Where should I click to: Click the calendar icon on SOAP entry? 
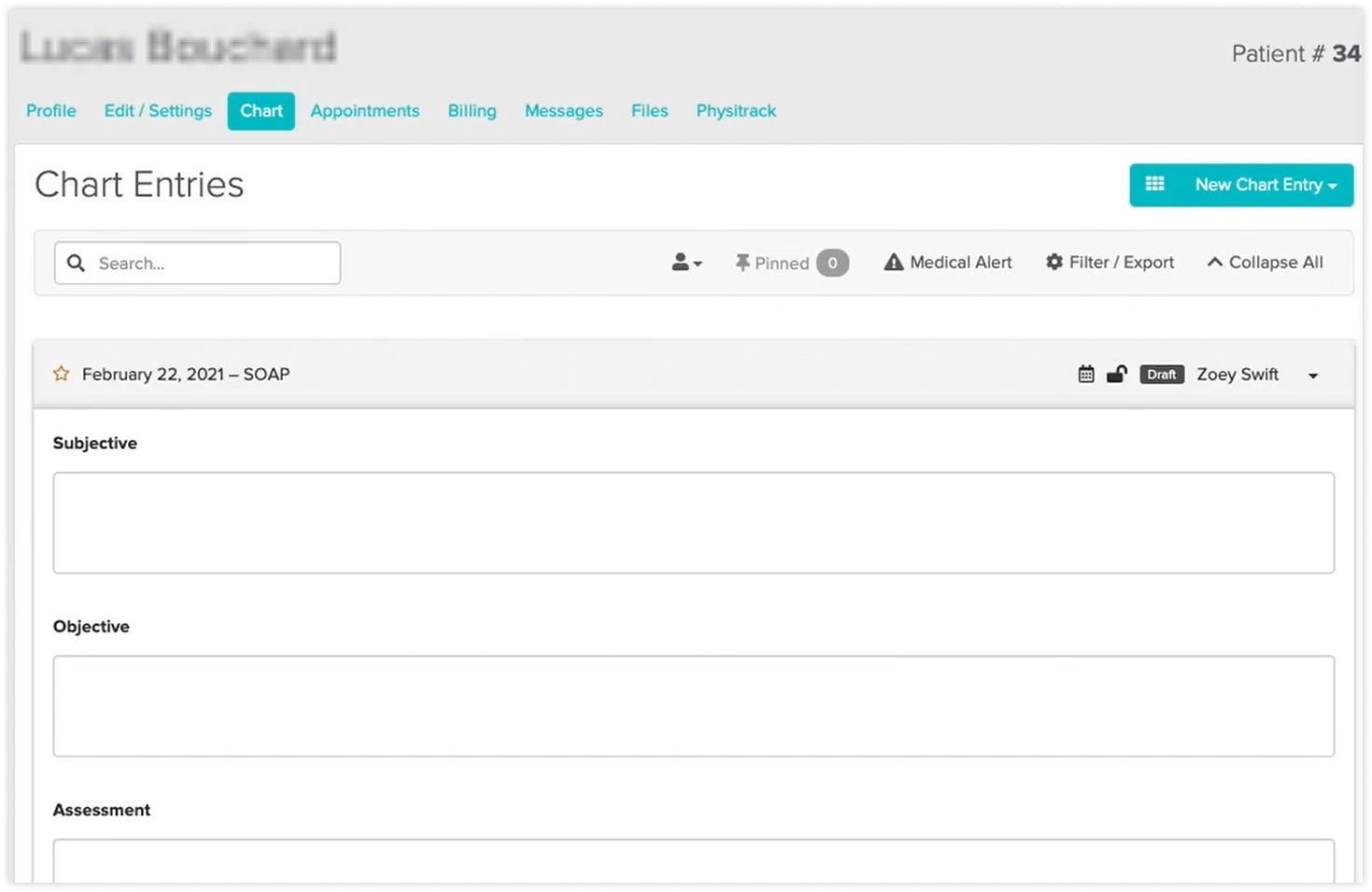[1086, 375]
